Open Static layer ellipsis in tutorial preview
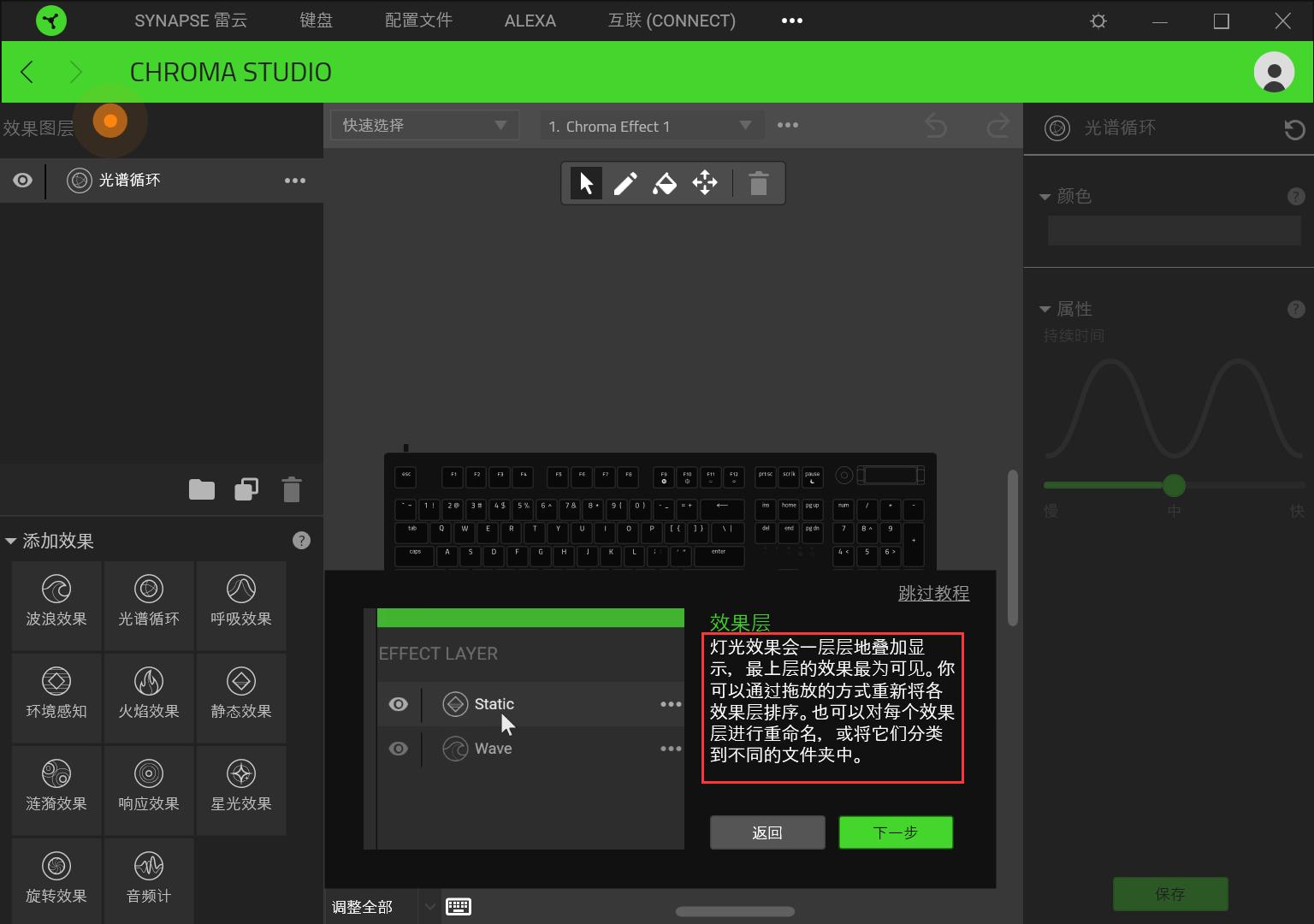The image size is (1314, 924). (x=671, y=704)
